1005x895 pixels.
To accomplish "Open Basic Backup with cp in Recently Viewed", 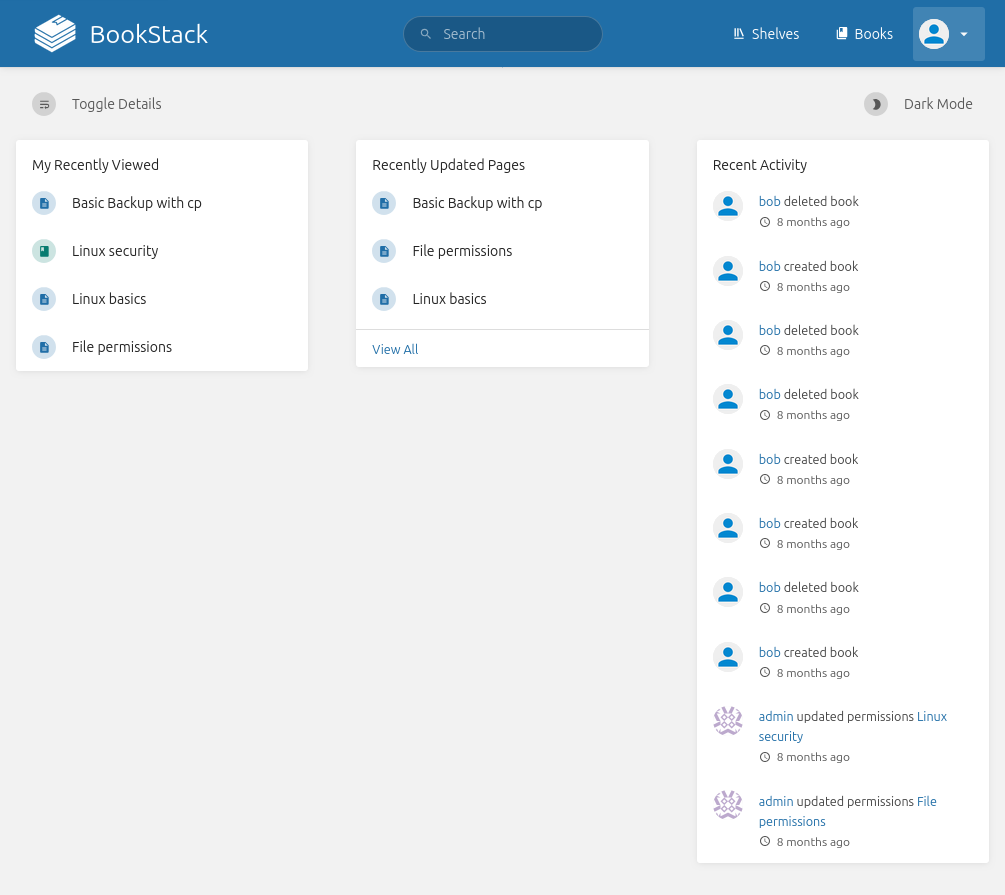I will 137,203.
